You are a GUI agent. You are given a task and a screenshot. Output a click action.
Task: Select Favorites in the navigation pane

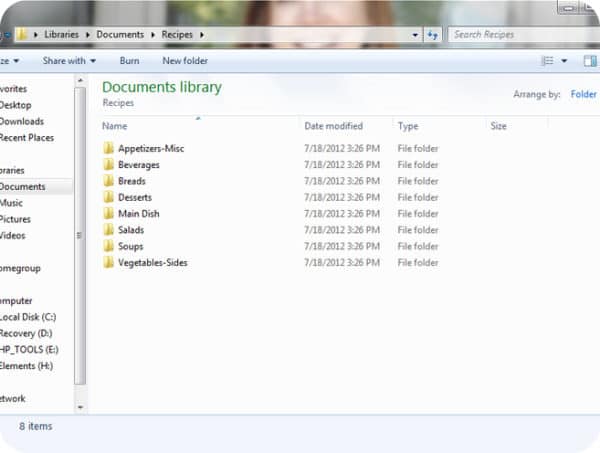13,88
